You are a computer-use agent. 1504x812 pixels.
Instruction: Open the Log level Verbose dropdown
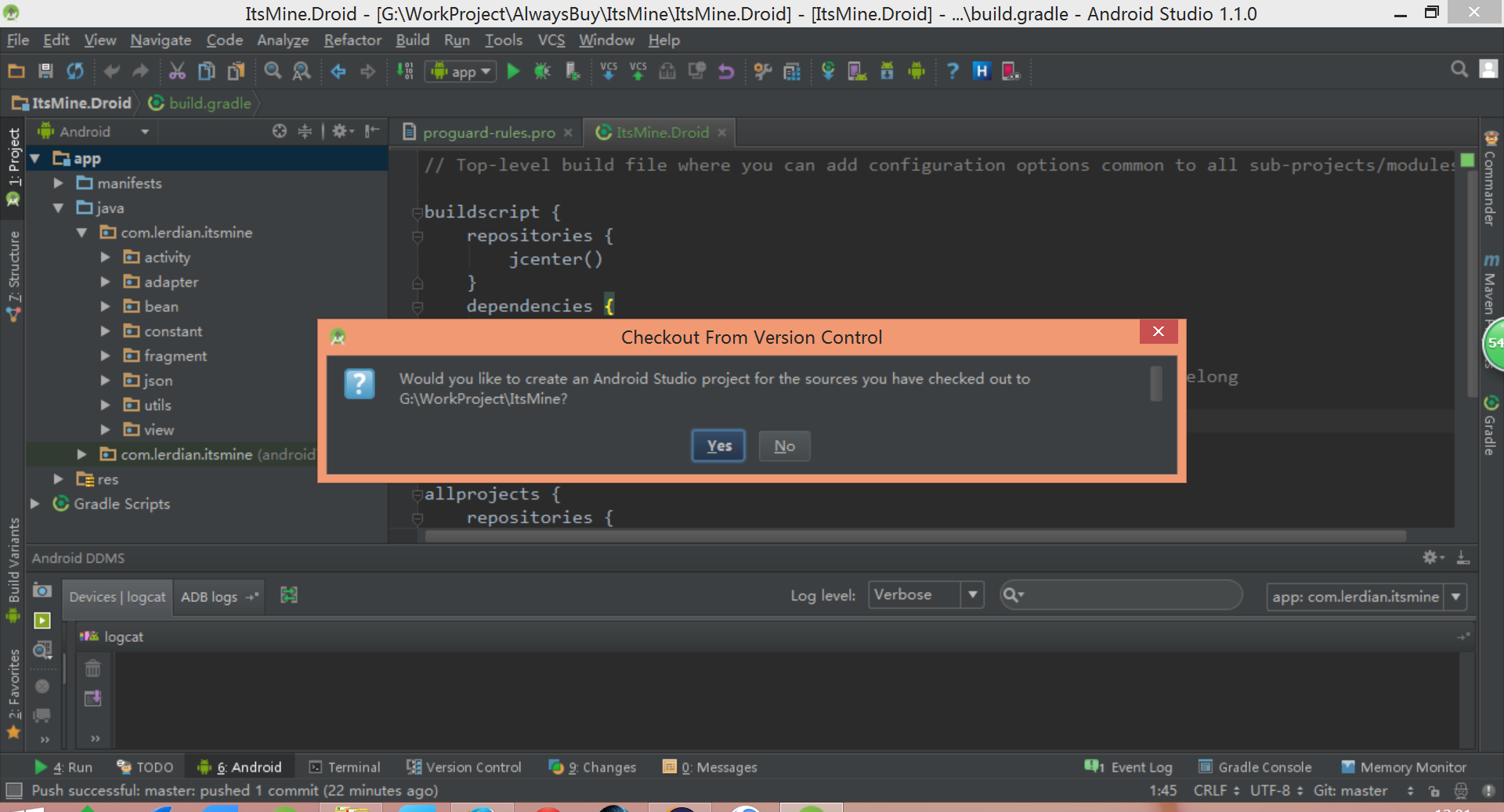(926, 595)
